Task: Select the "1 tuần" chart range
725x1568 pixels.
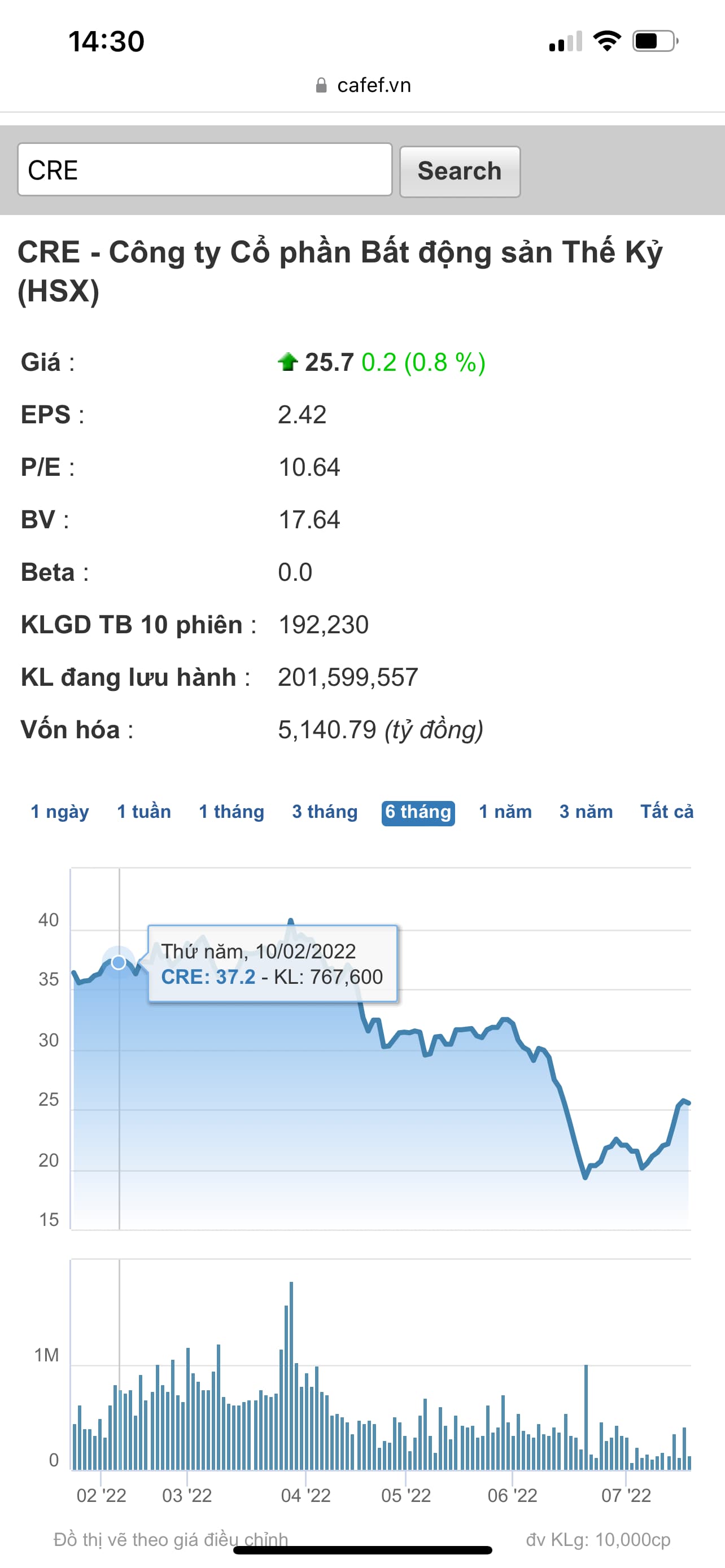Action: click(143, 812)
